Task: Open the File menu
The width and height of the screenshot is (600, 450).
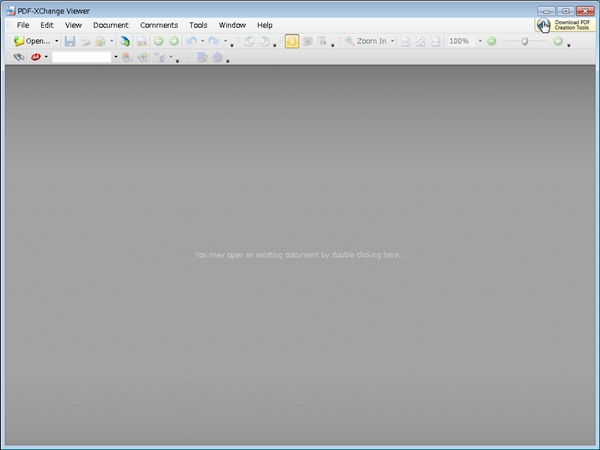Action: click(23, 25)
